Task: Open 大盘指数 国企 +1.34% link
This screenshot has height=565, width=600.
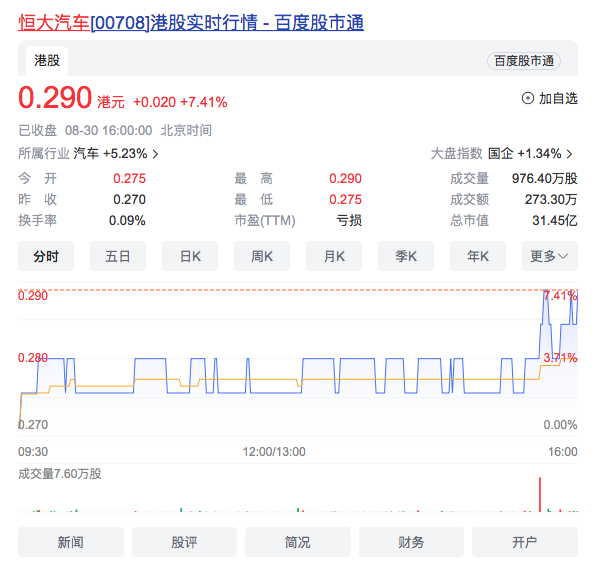Action: coord(502,154)
